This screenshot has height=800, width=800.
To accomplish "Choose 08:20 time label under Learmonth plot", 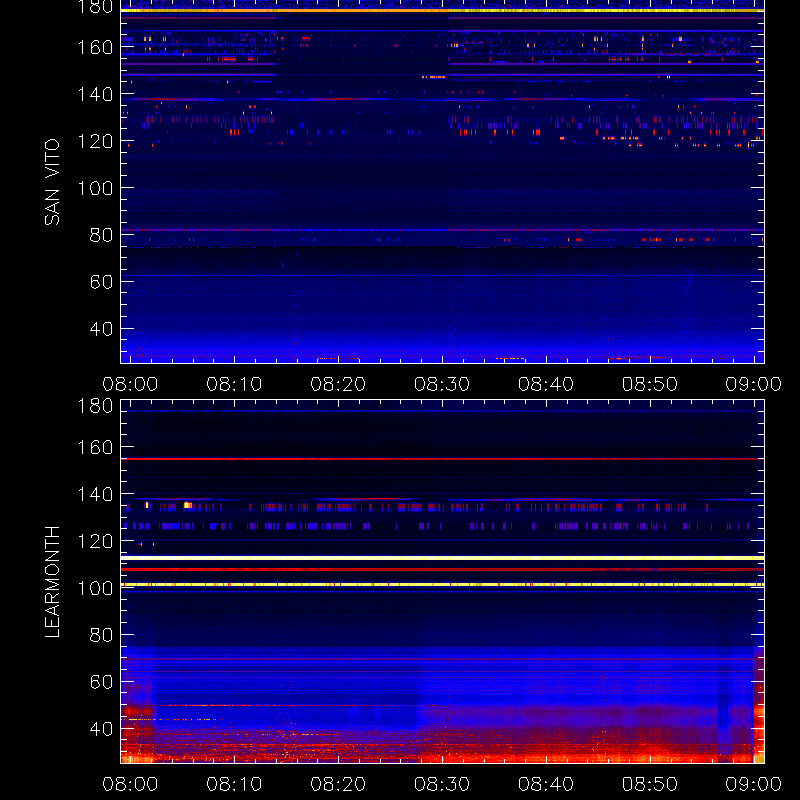I will point(338,784).
